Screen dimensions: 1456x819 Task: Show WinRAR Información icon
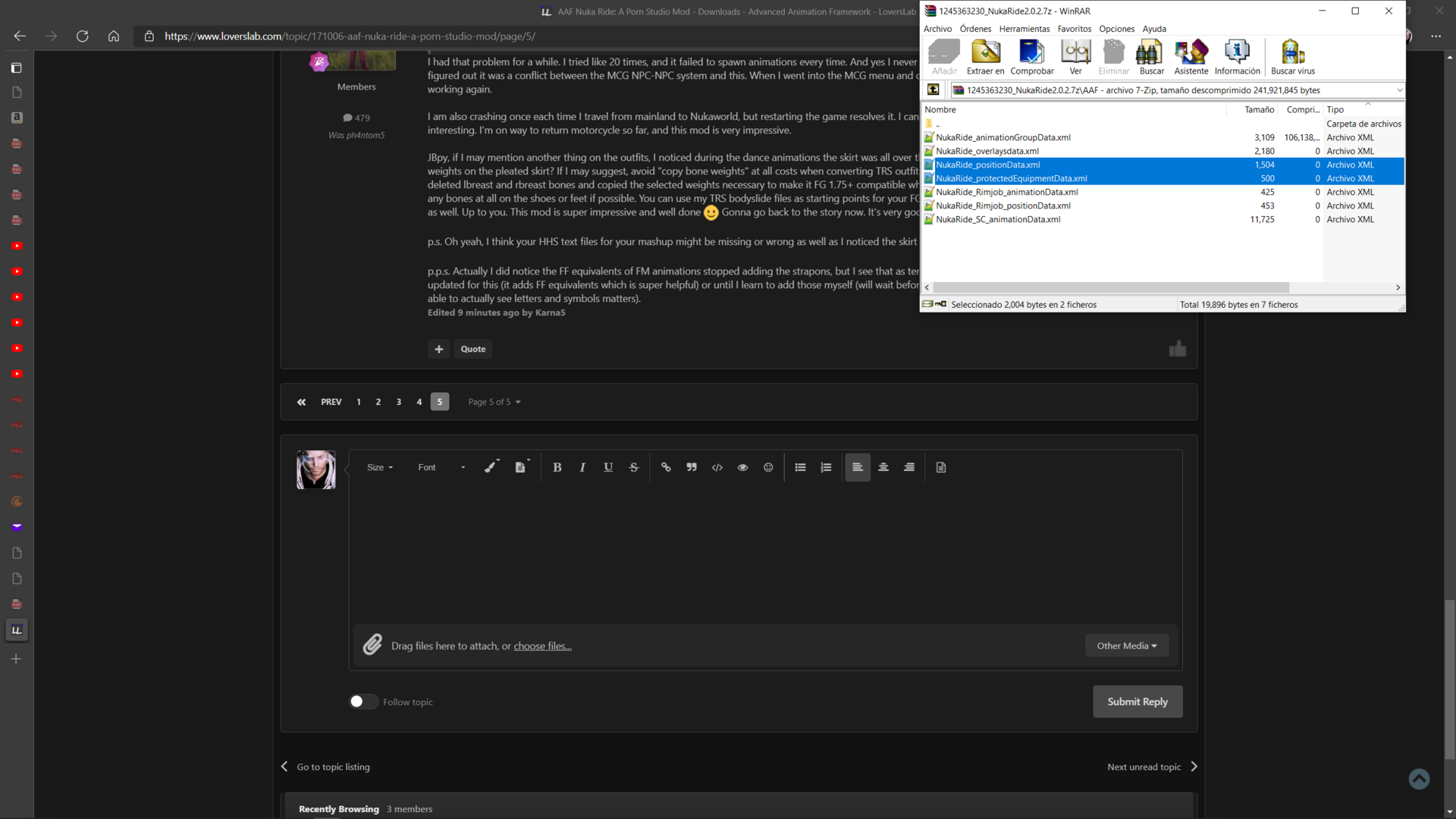pos(1237,58)
